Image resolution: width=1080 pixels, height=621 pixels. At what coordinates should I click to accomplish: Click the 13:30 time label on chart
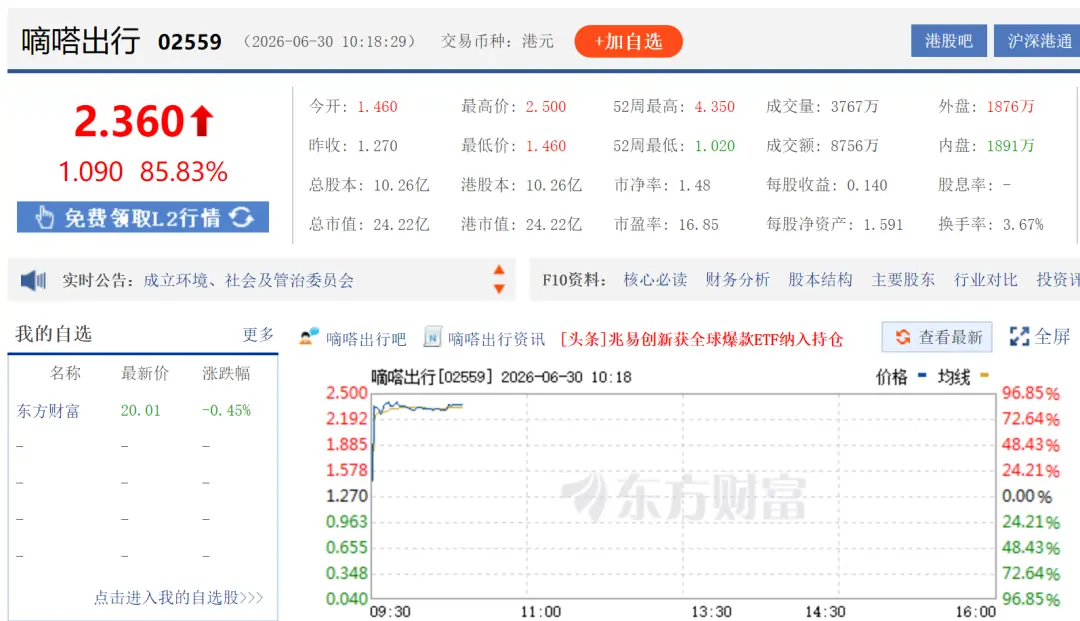[711, 611]
